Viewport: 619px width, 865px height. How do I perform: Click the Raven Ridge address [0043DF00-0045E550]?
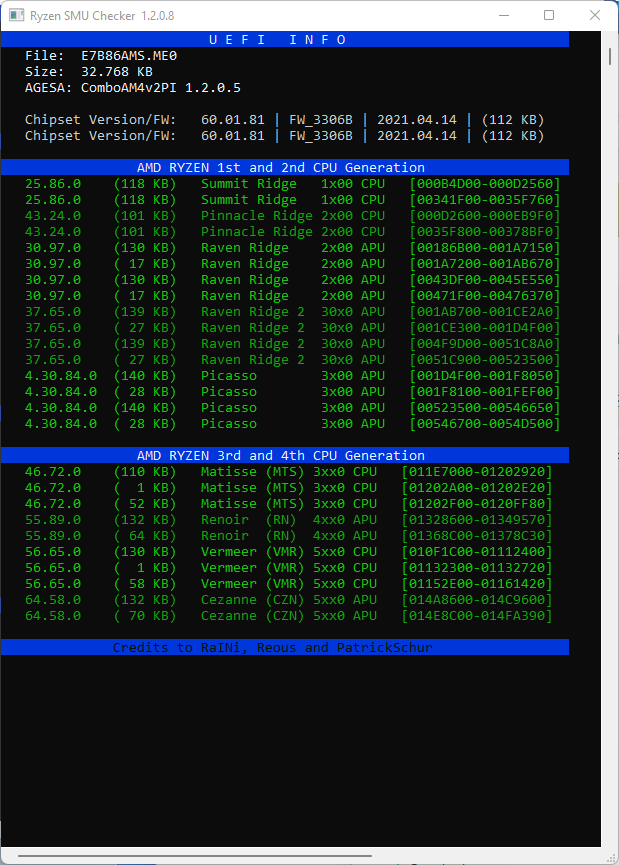pos(485,280)
